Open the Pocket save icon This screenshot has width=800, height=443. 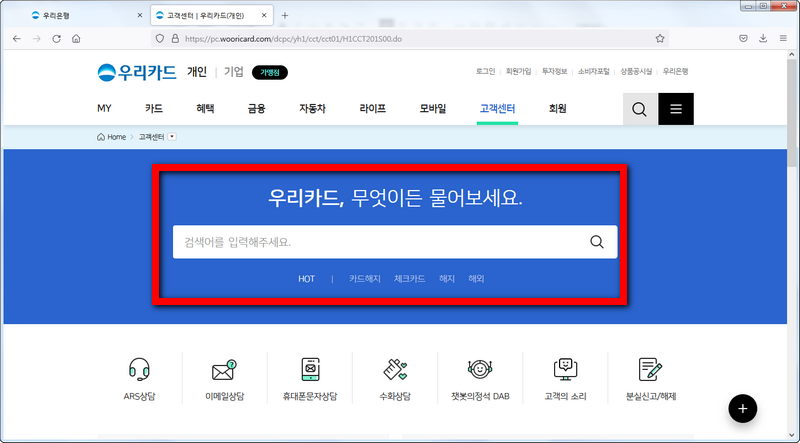(x=743, y=39)
